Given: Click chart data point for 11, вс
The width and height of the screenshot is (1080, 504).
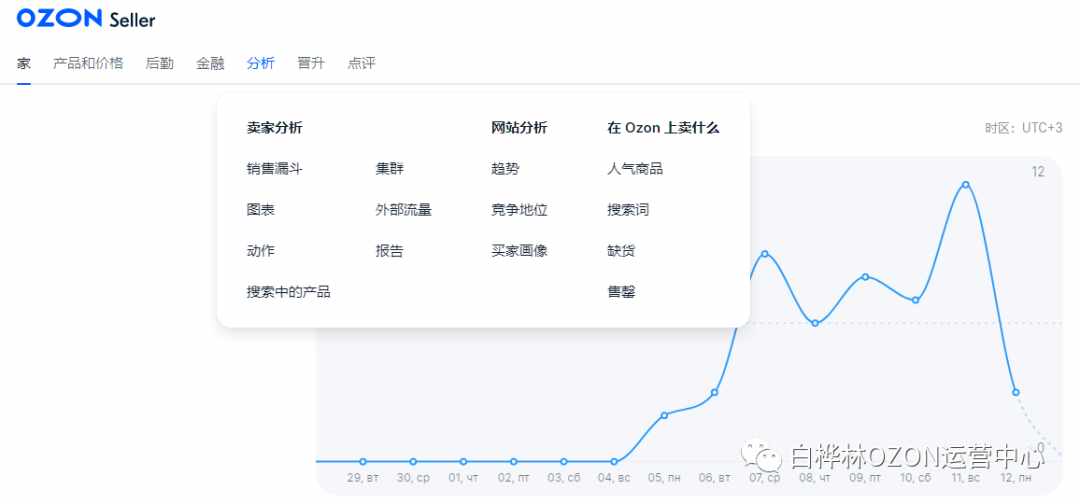Looking at the screenshot, I should 966,185.
